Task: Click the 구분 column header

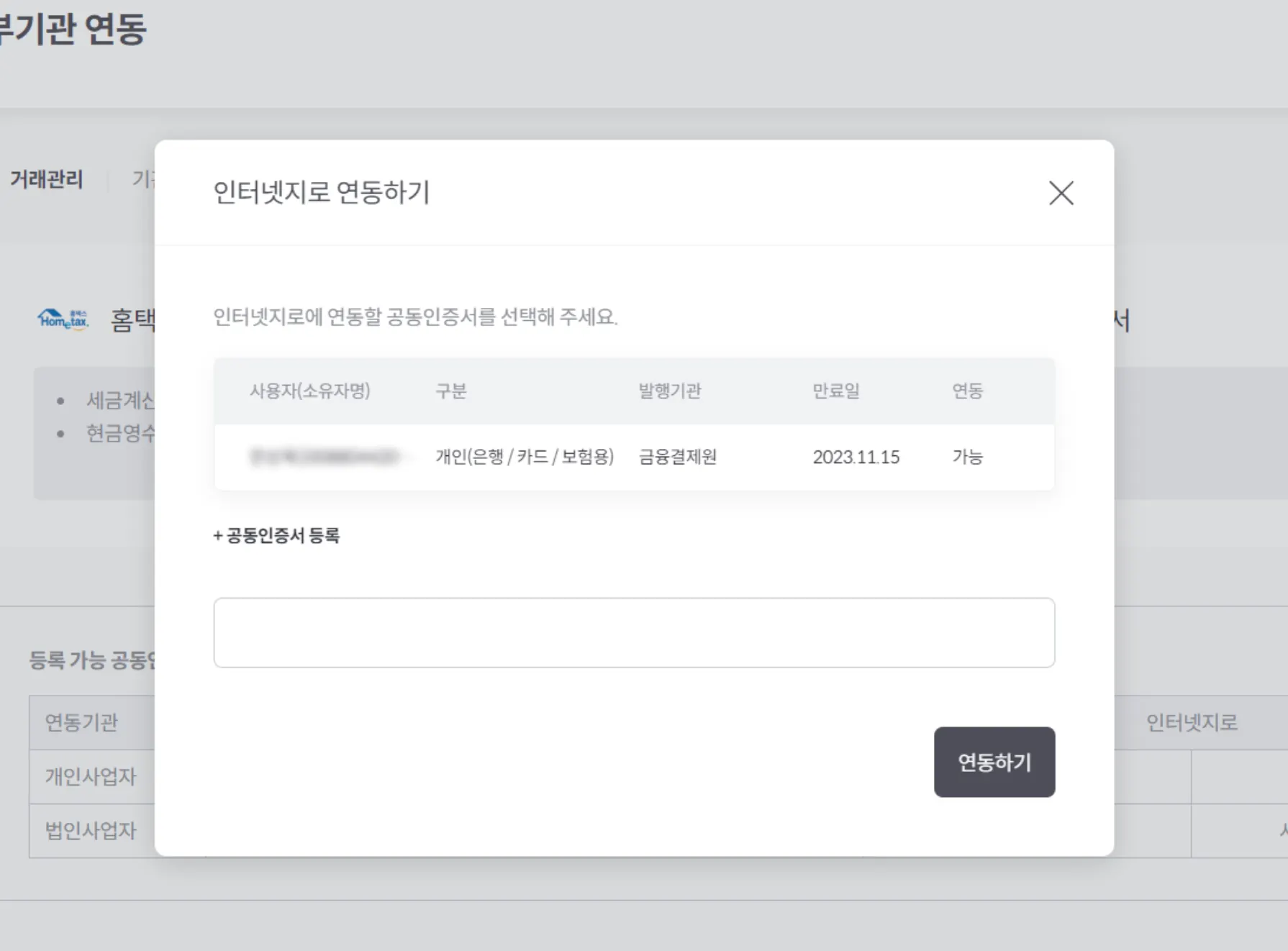Action: (x=451, y=391)
